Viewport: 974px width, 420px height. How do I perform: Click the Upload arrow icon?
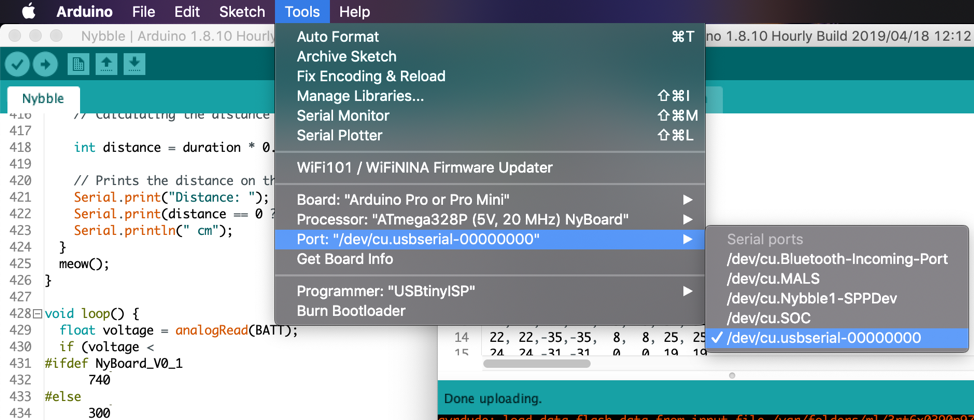click(45, 64)
